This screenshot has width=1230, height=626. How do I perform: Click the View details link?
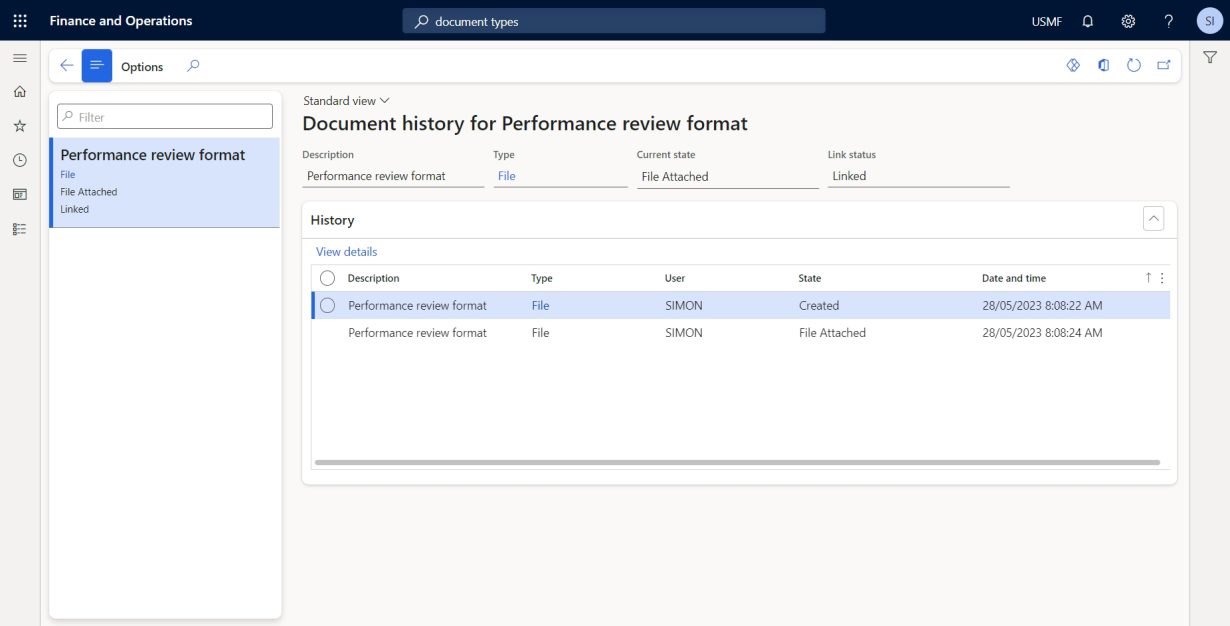point(345,251)
